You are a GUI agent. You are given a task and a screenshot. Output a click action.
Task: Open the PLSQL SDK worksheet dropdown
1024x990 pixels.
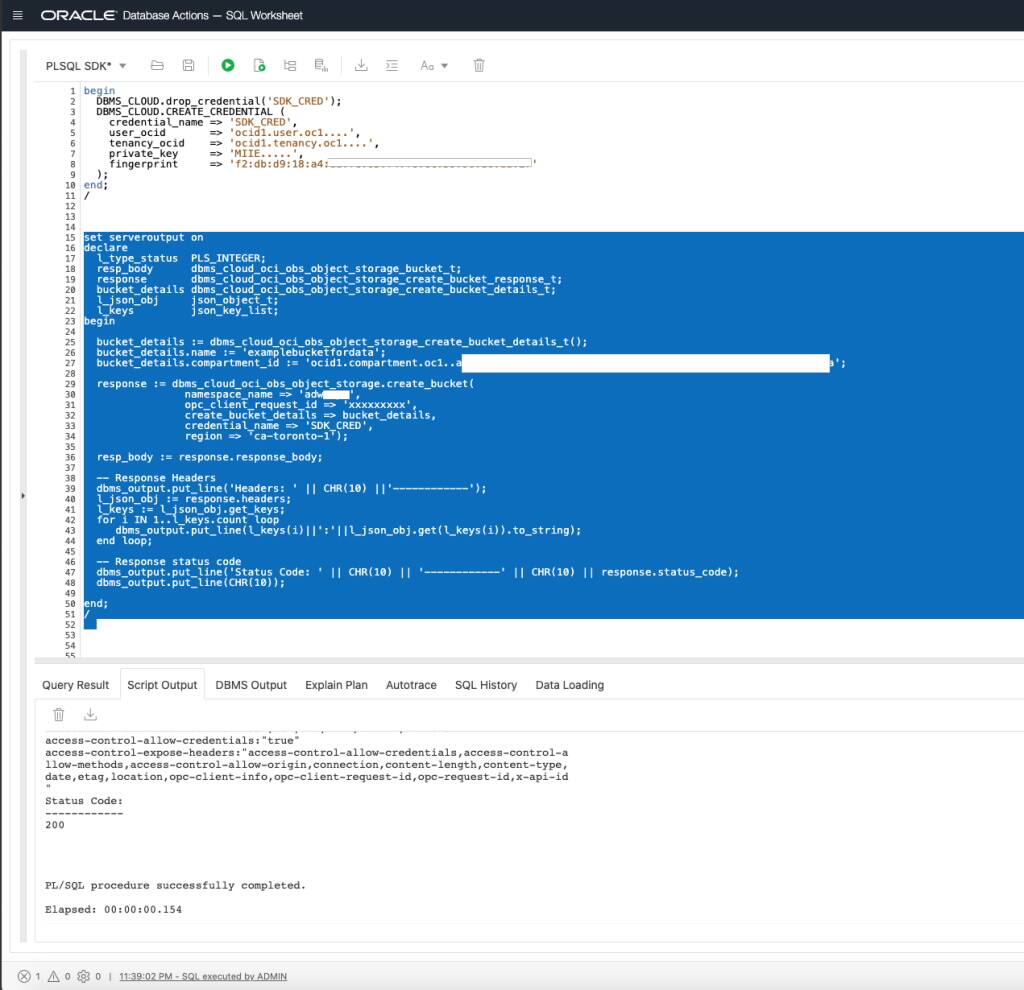(x=86, y=66)
